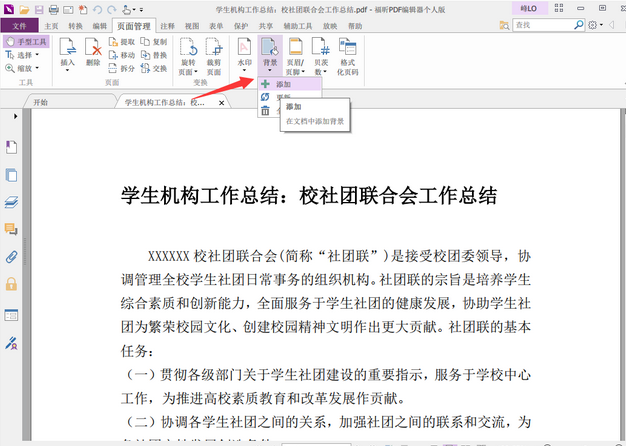Screen dimensions: 626x446
Task: Save the document with the floppy icon
Action: pos(39,9)
